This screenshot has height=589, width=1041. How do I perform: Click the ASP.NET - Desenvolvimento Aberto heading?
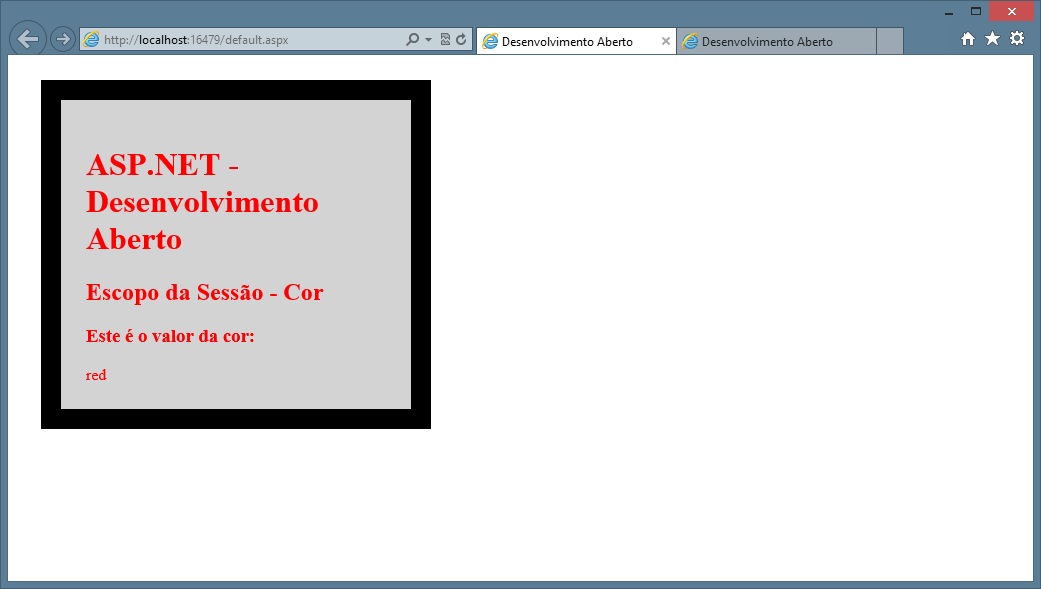[202, 202]
